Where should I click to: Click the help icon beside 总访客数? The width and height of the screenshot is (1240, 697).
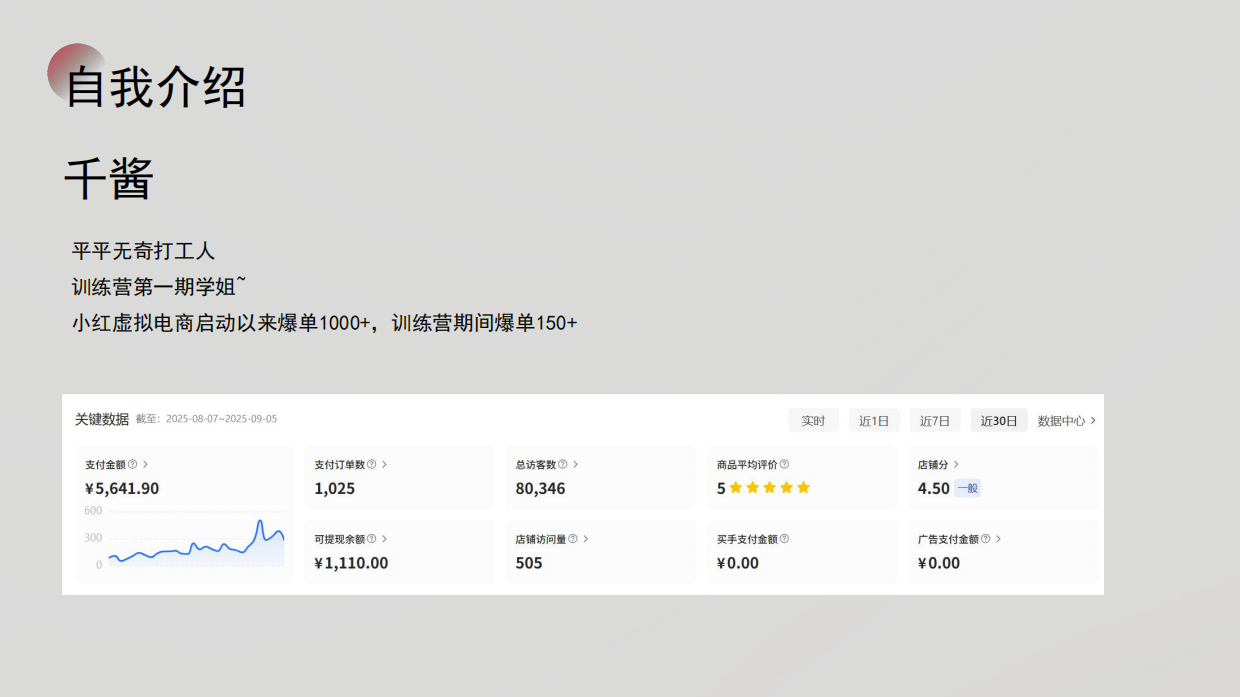(x=563, y=464)
